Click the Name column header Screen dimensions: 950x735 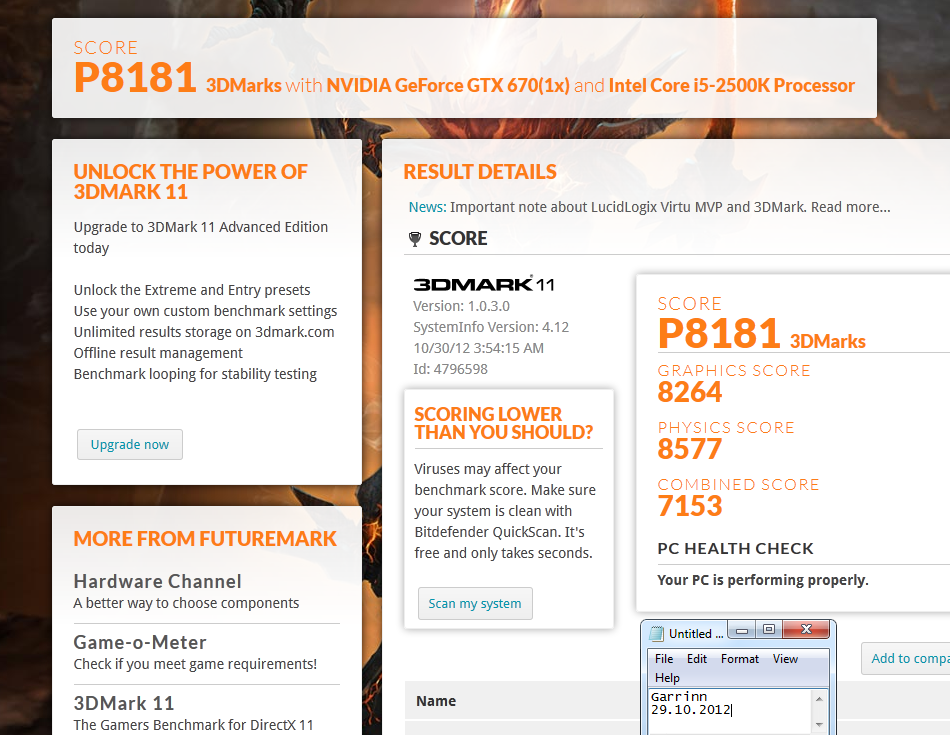[436, 701]
